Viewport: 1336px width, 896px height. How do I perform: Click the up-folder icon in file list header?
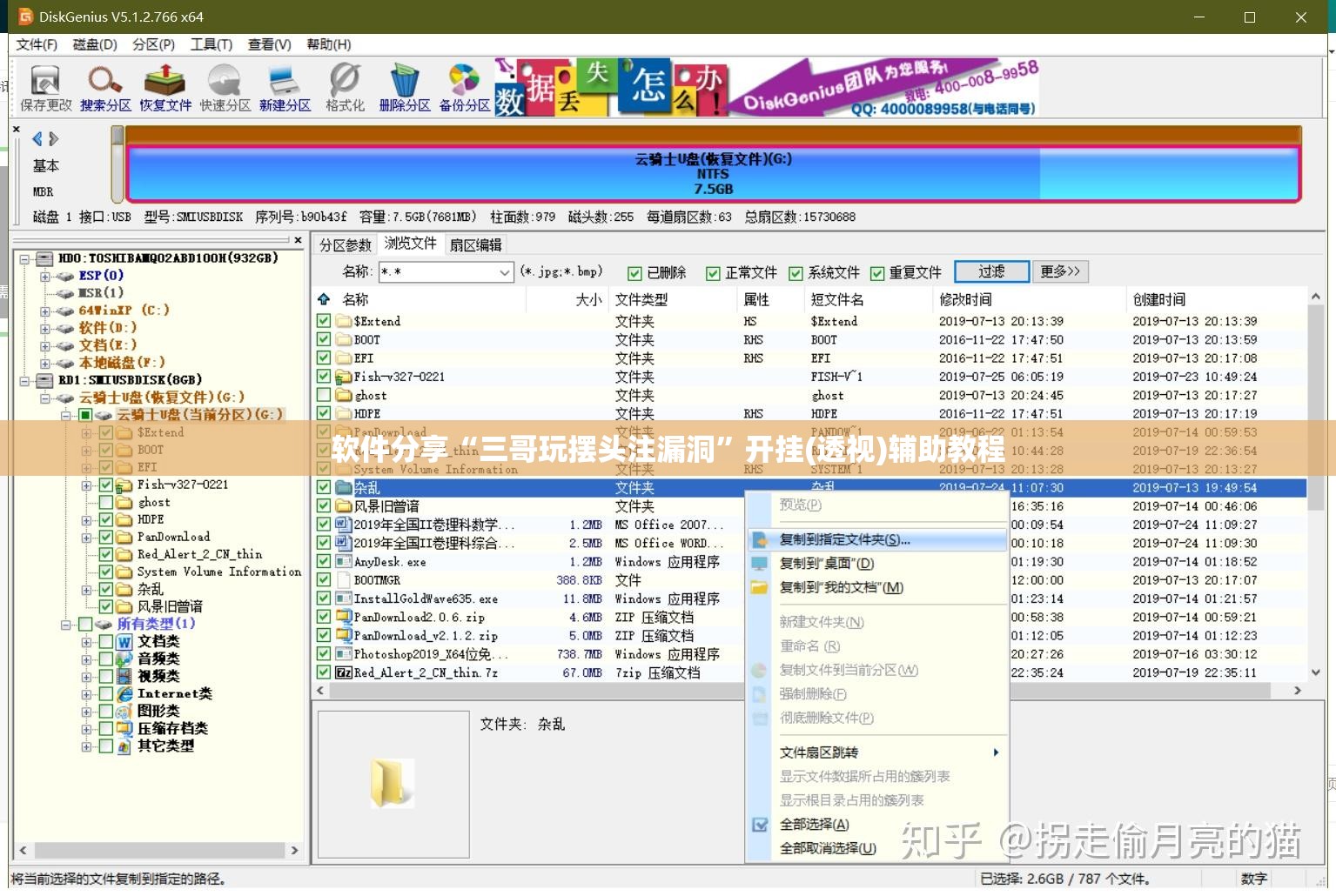(324, 299)
